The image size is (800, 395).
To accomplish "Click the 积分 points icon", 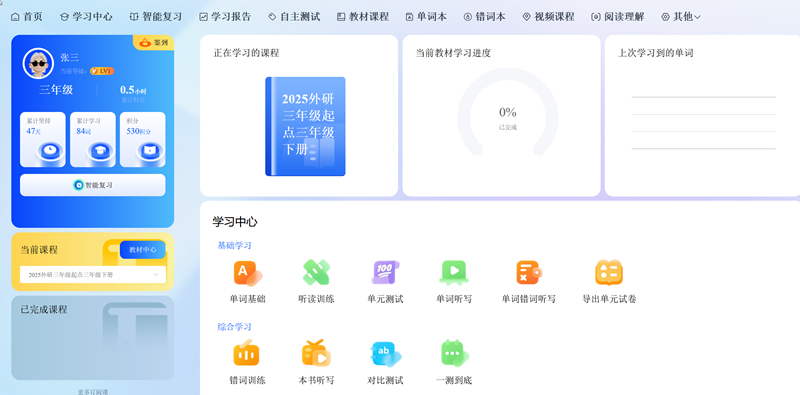I will 149,151.
